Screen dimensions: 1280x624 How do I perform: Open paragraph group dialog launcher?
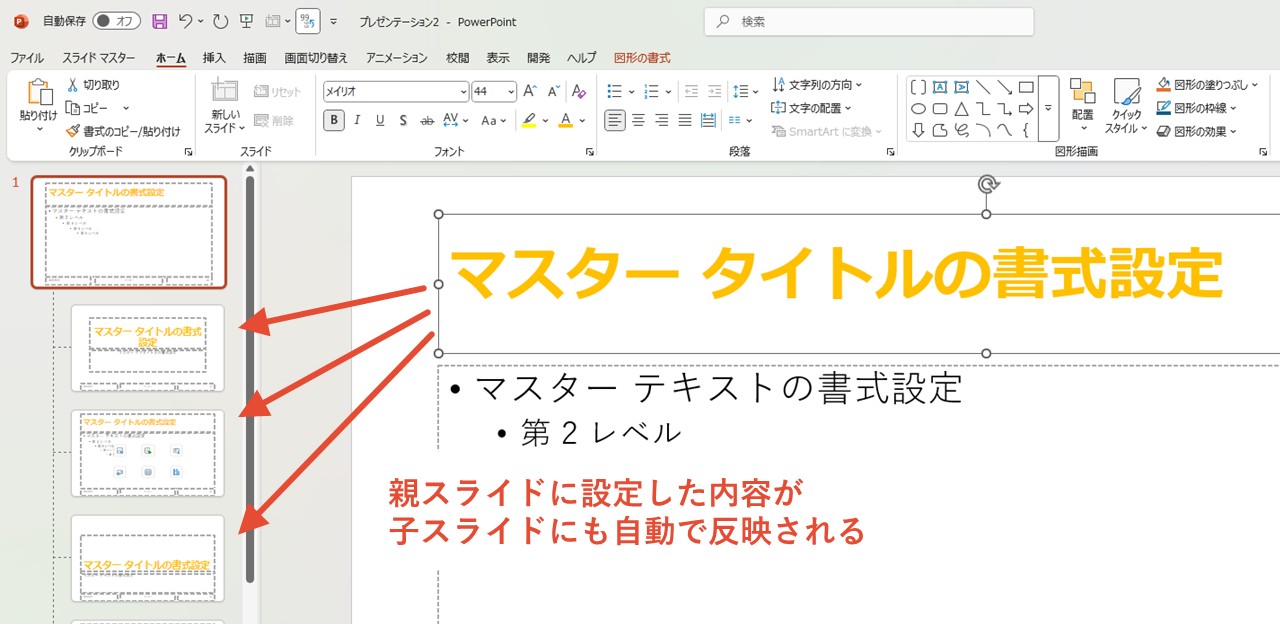point(890,152)
